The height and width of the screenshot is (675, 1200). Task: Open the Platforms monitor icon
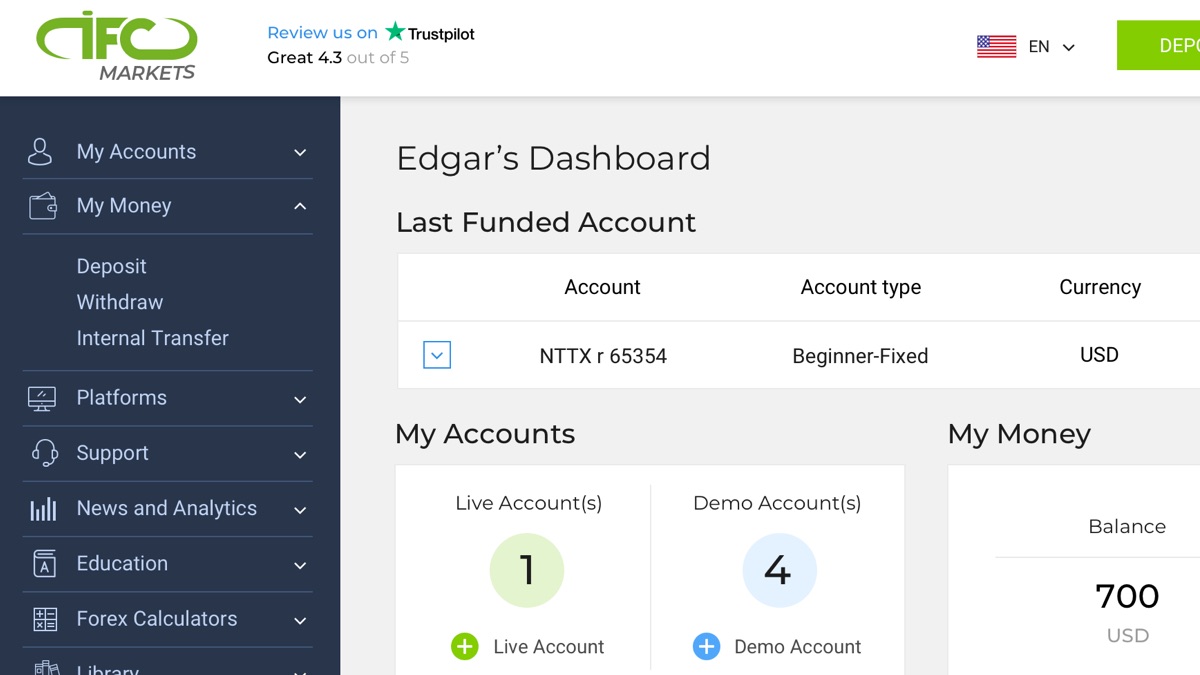point(40,397)
